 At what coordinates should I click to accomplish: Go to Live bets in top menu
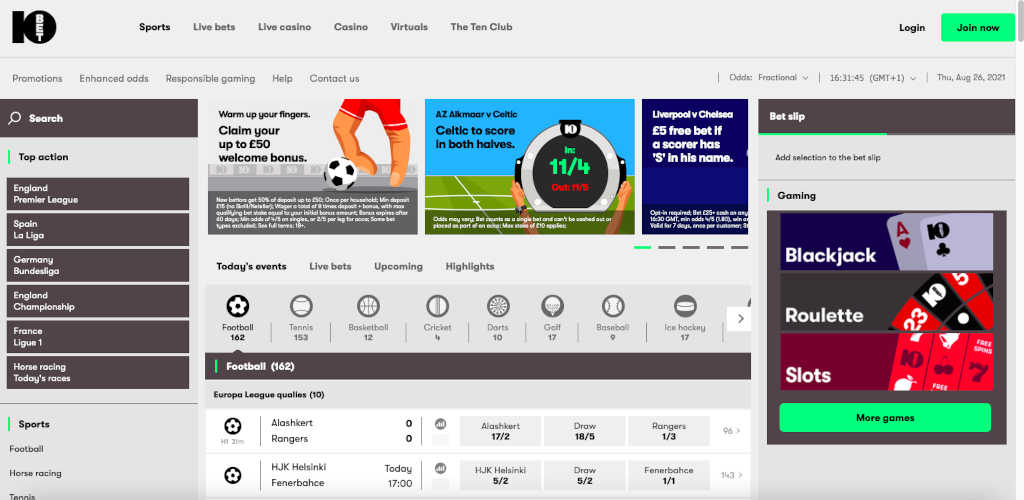click(214, 27)
